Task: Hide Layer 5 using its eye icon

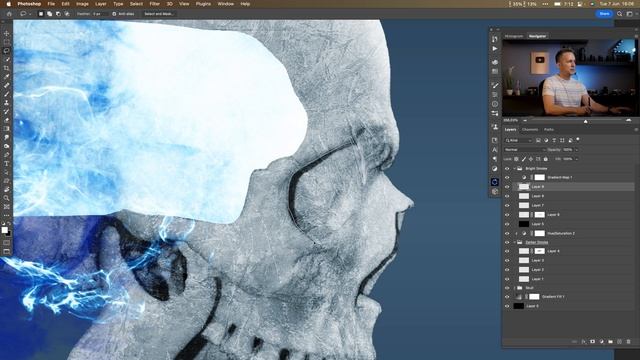Action: pos(507,224)
